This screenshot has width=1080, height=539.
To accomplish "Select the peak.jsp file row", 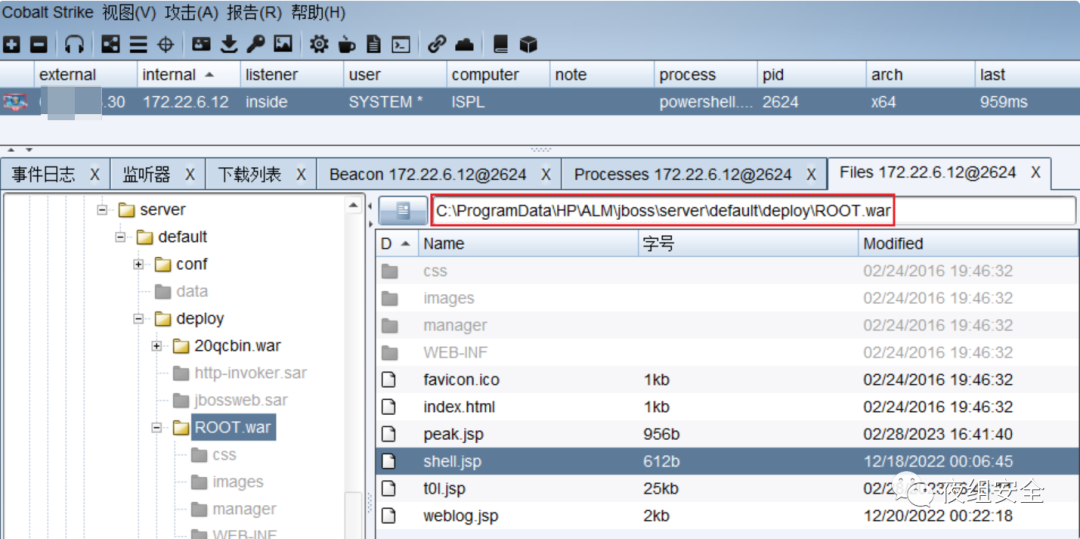I will 727,434.
